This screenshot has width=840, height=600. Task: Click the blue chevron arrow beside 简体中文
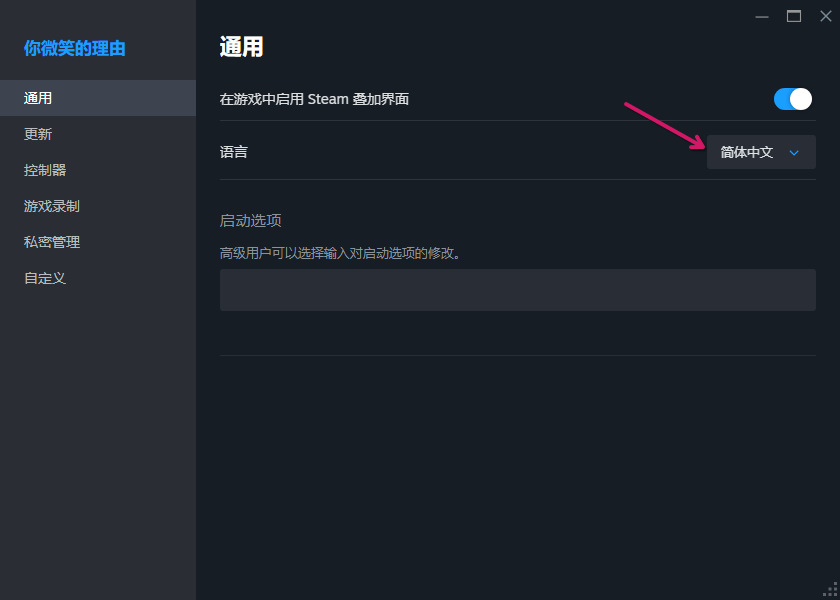(795, 153)
